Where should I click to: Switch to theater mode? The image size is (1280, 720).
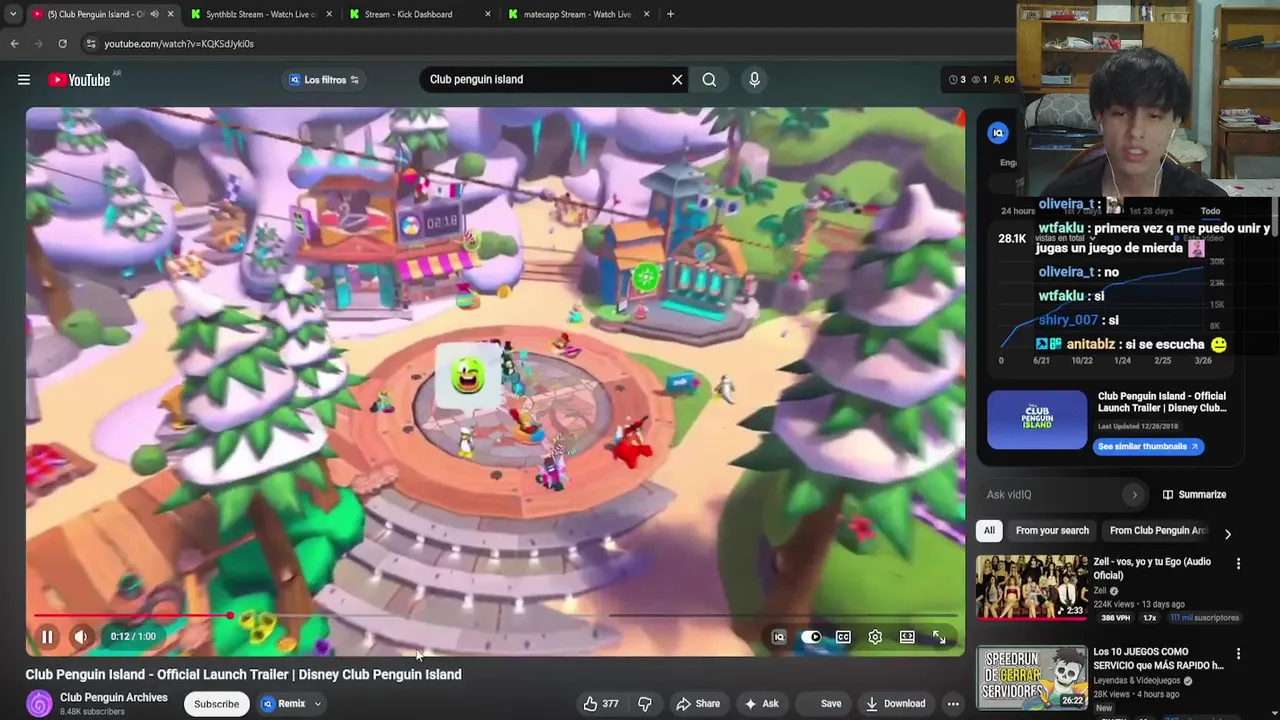click(907, 637)
